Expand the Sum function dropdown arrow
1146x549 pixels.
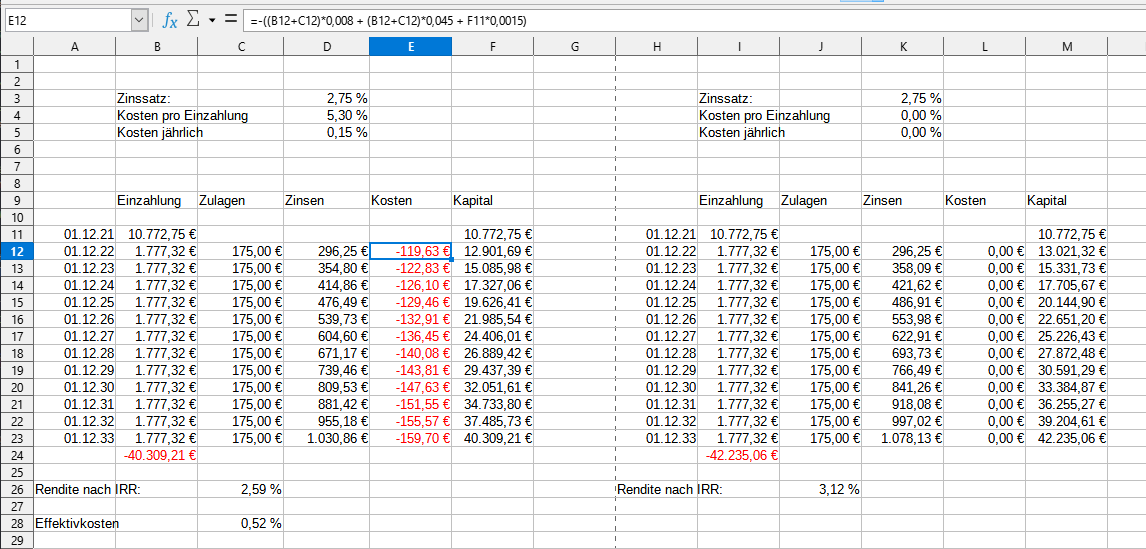point(212,20)
